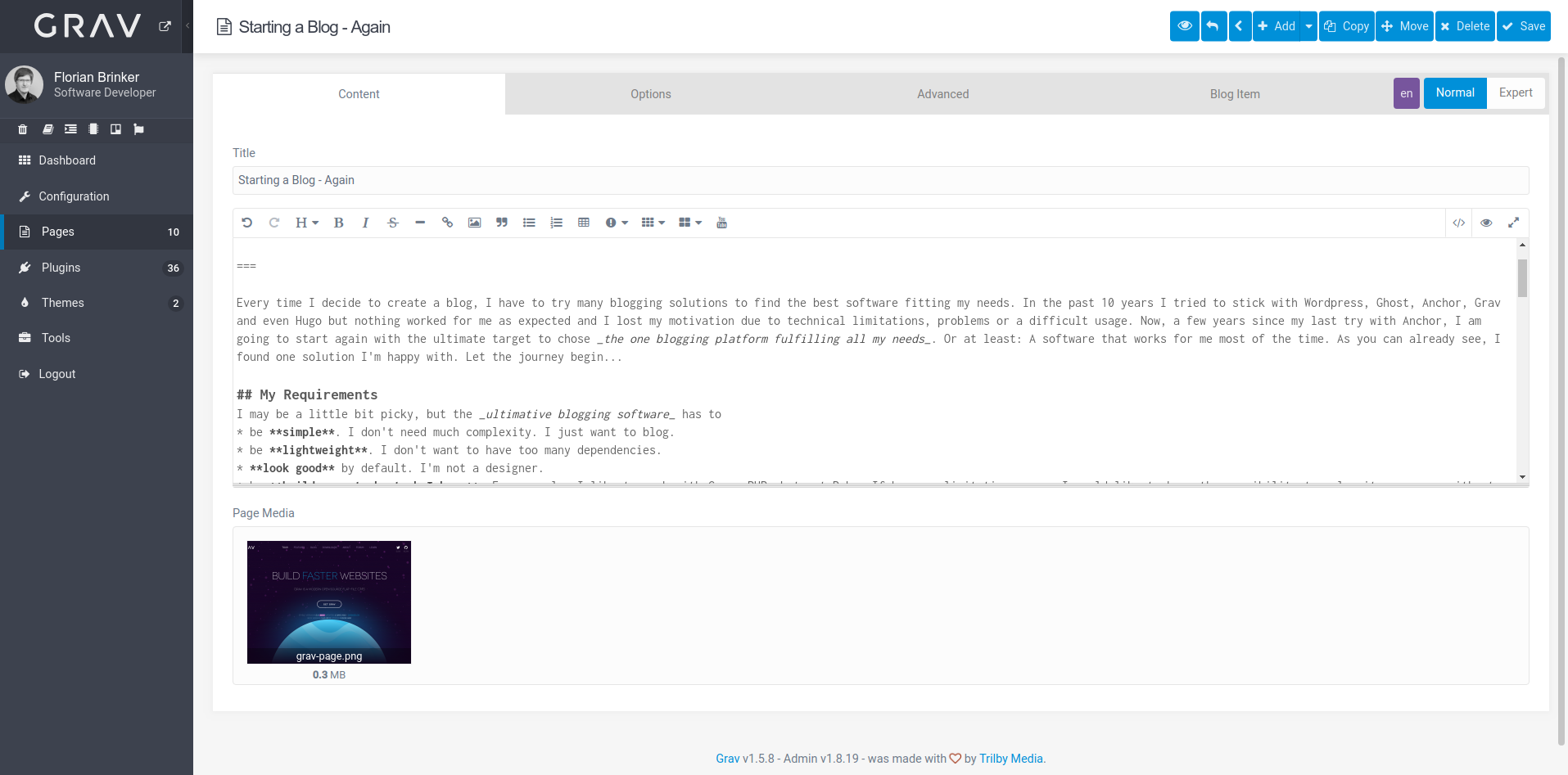Open the site in a new window via the icon beside the GRAV logo
The image size is (1568, 775).
pos(165,26)
